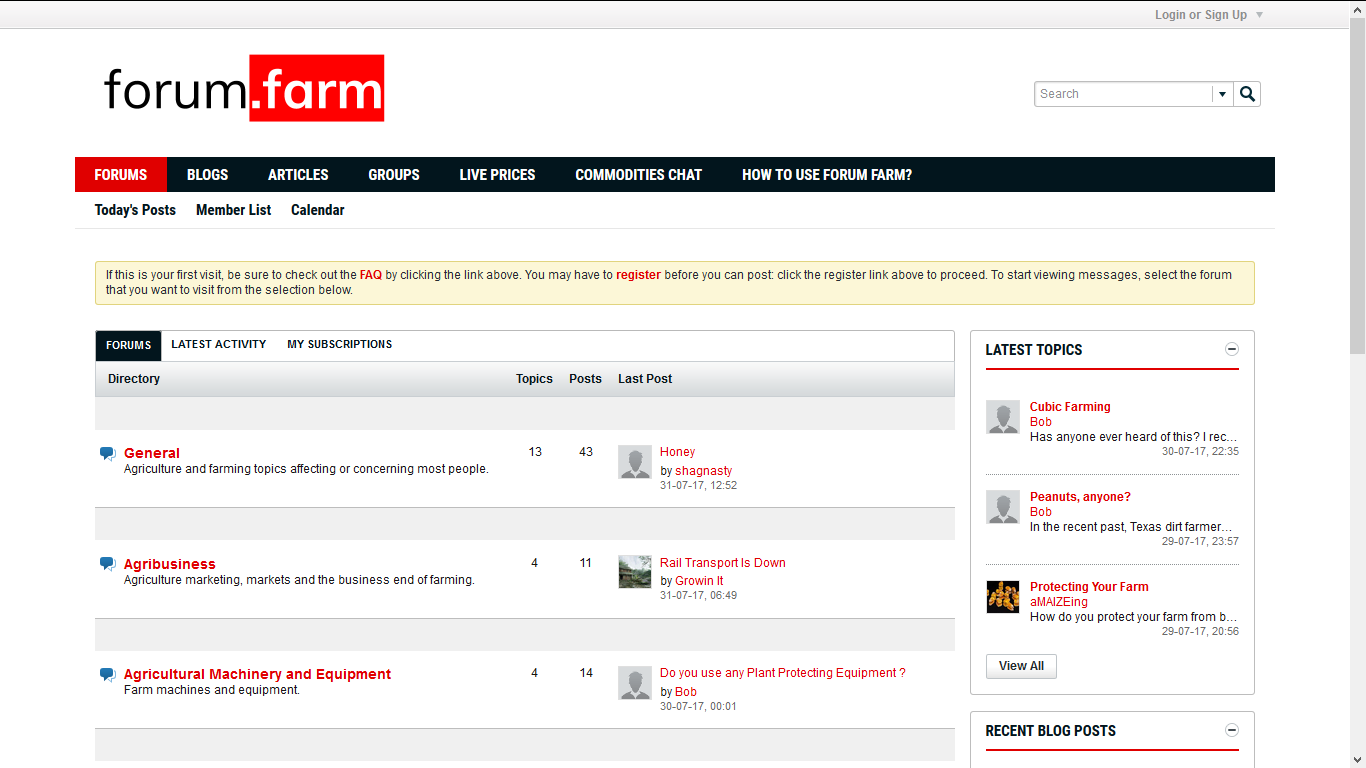Open Growin It's profile link
This screenshot has width=1366, height=768.
(x=699, y=581)
